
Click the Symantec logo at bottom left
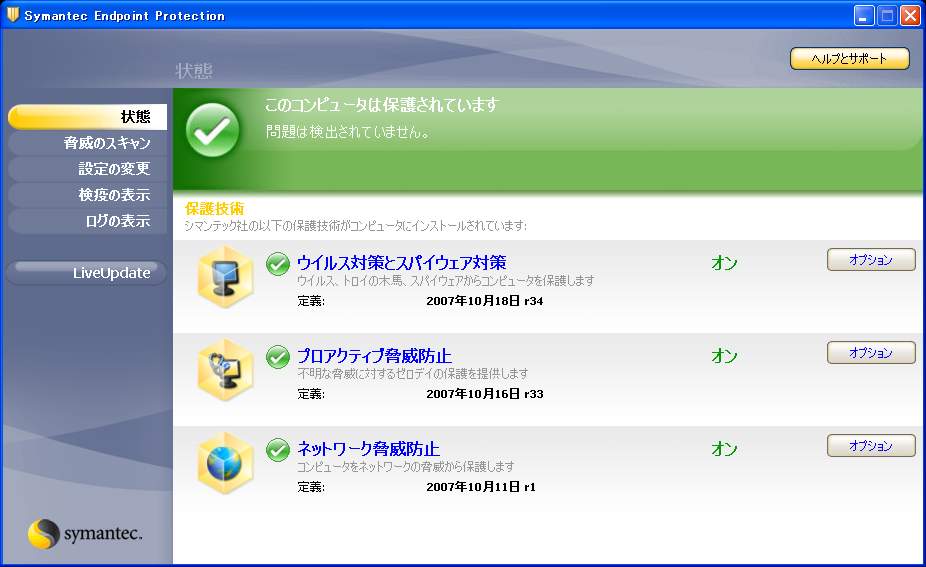(x=85, y=533)
